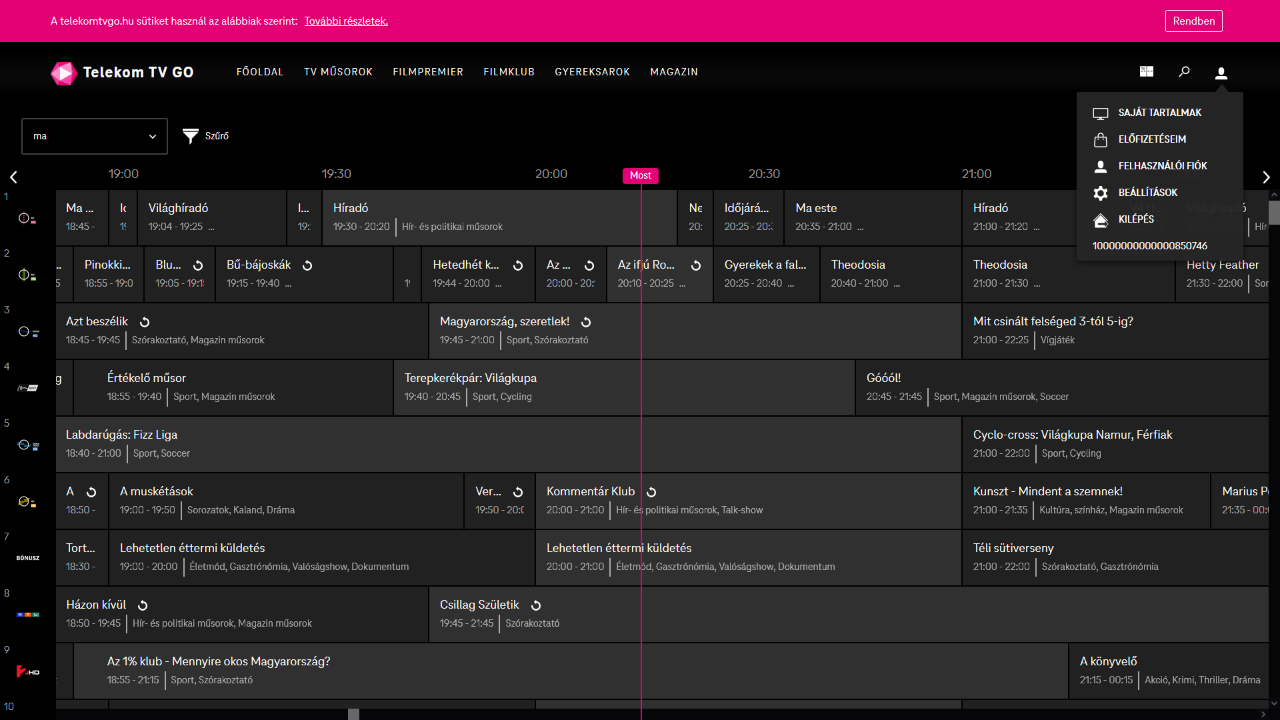Open the További részletek link

coord(346,21)
